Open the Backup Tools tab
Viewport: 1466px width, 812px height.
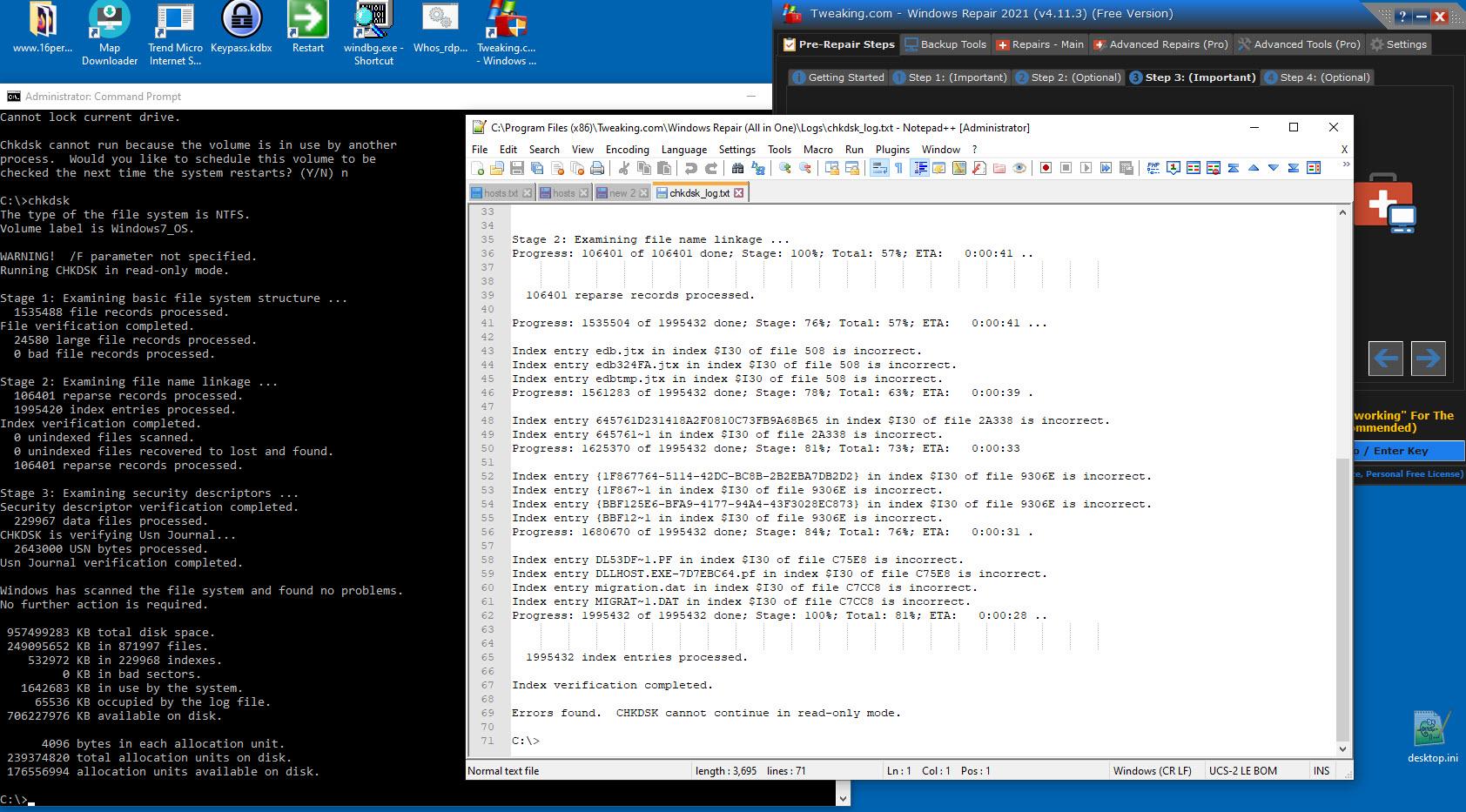pos(945,44)
